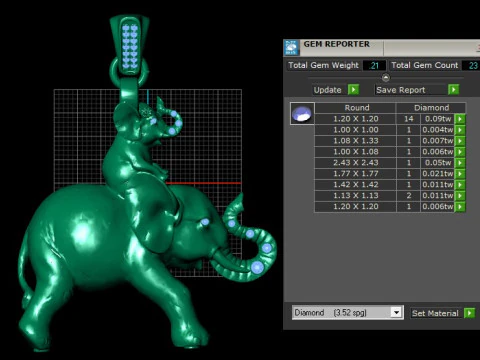Viewport: 480px width, 360px height.
Task: Select the 2.43 X 2.43 size cell
Action: tap(356, 163)
